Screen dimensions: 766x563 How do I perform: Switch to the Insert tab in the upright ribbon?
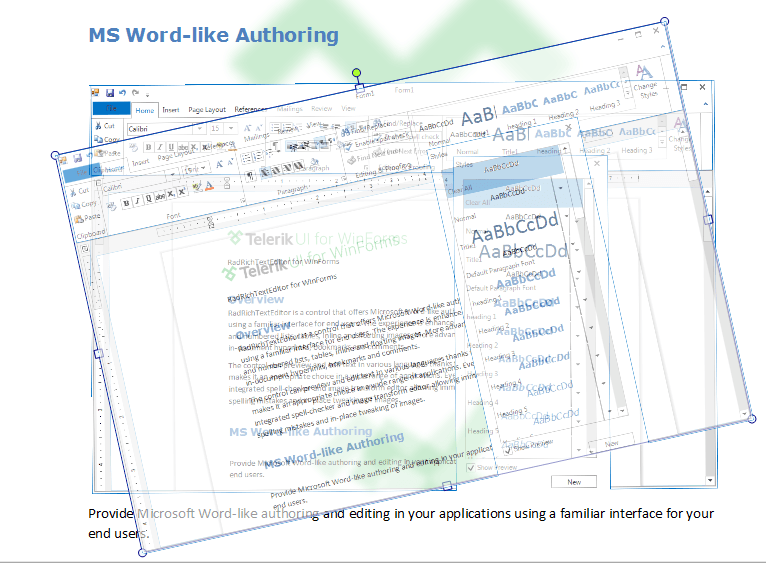[171, 110]
